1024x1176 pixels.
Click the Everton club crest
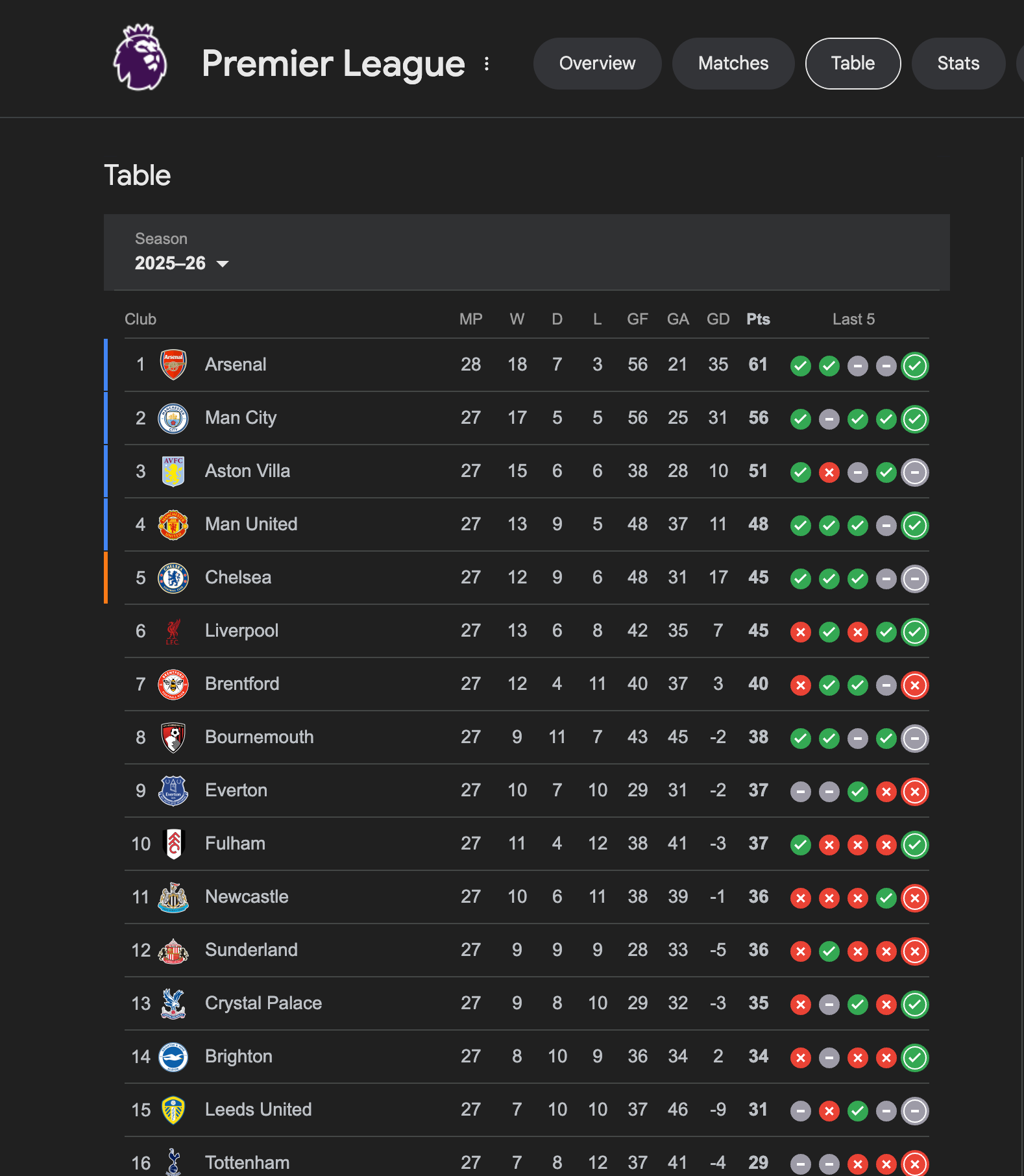173,790
